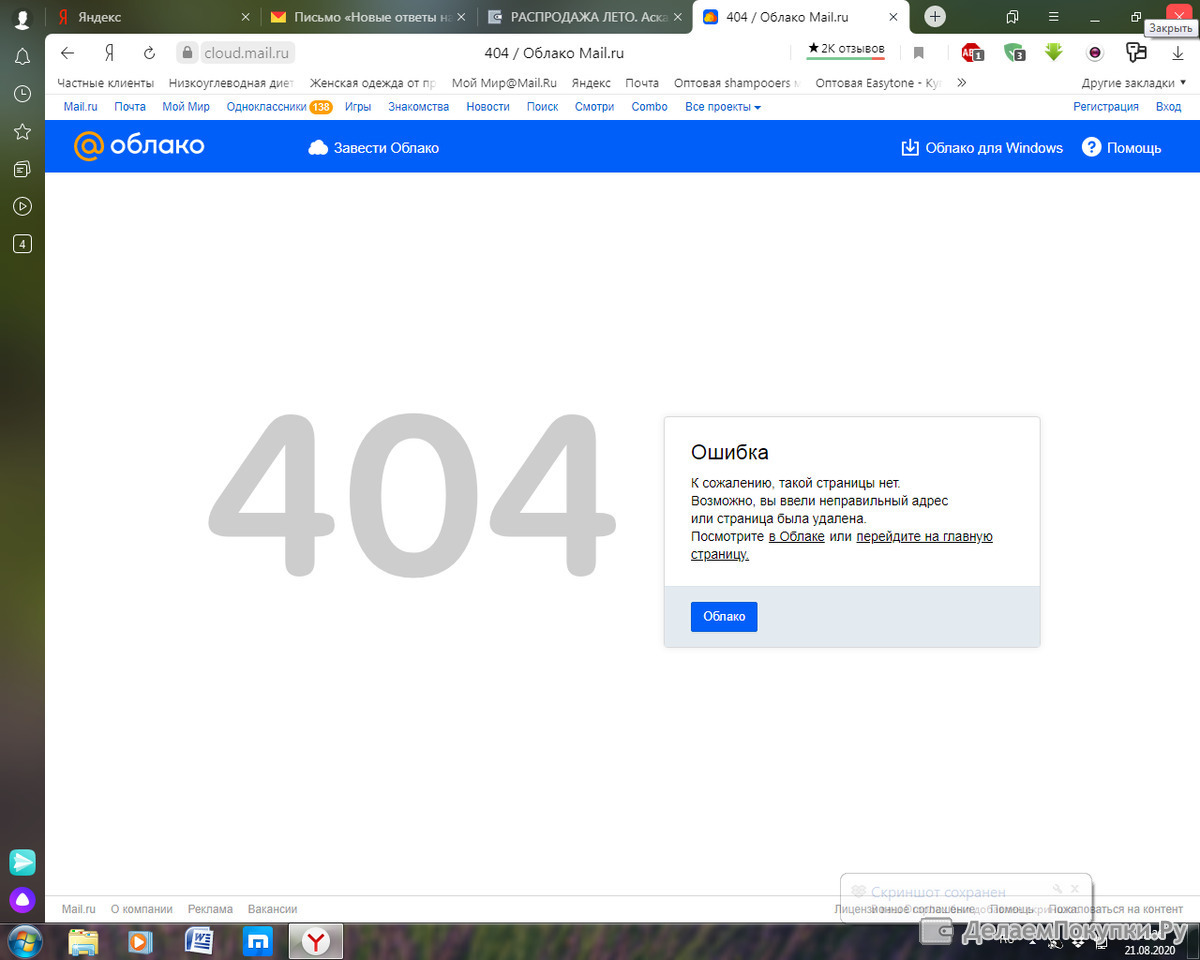
Task: Switch to Письмо «Новые ответы» tab
Action: (370, 17)
